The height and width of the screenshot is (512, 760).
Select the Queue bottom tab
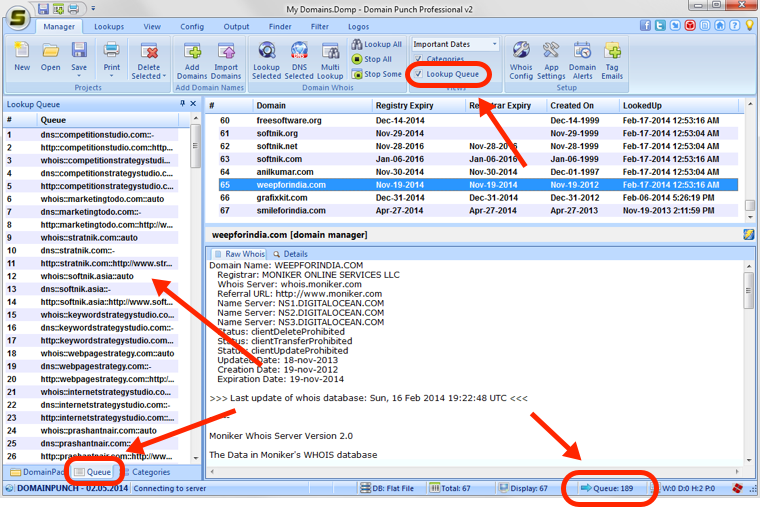[x=93, y=472]
